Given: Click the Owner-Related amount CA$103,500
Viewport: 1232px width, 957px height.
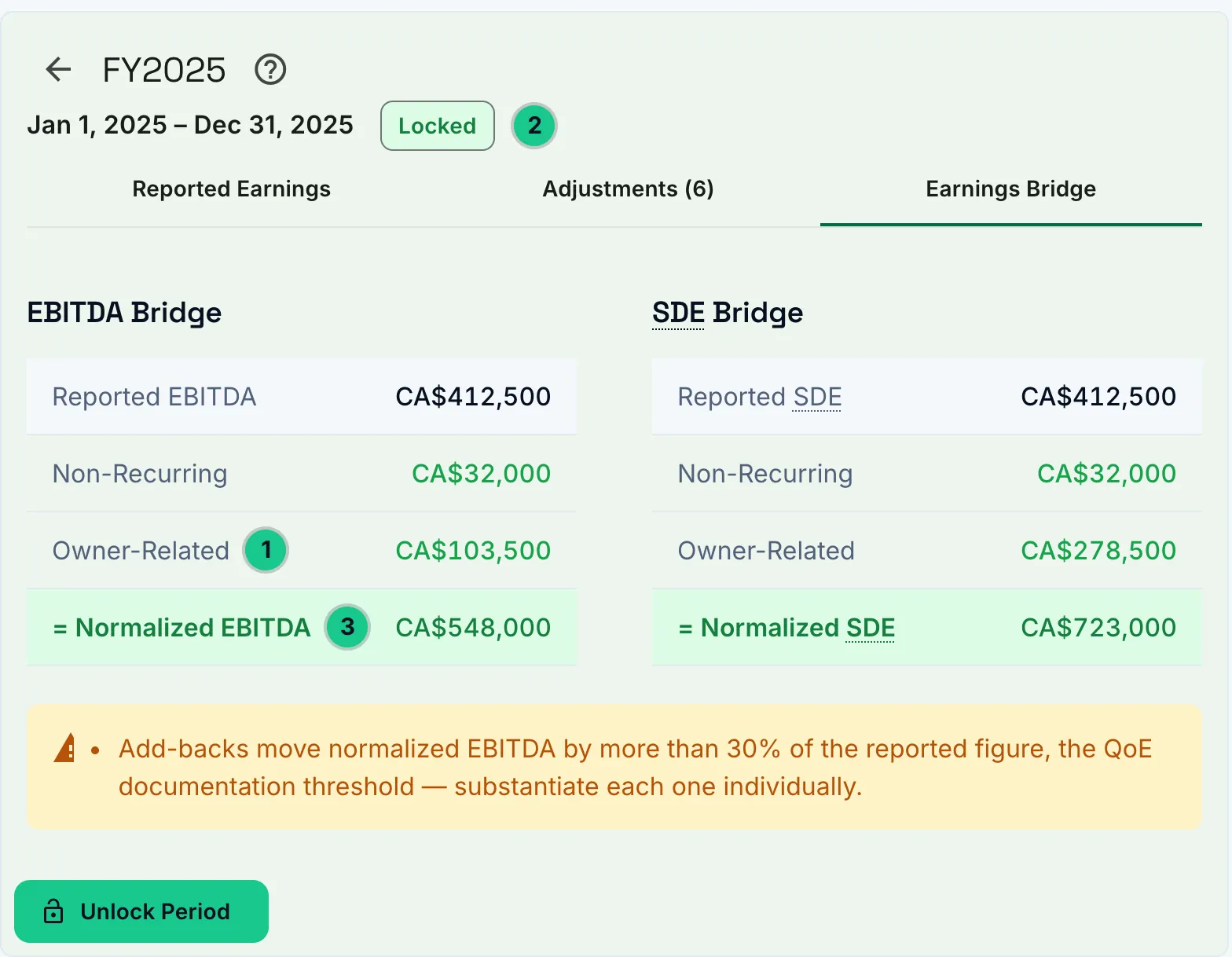Looking at the screenshot, I should 473,551.
